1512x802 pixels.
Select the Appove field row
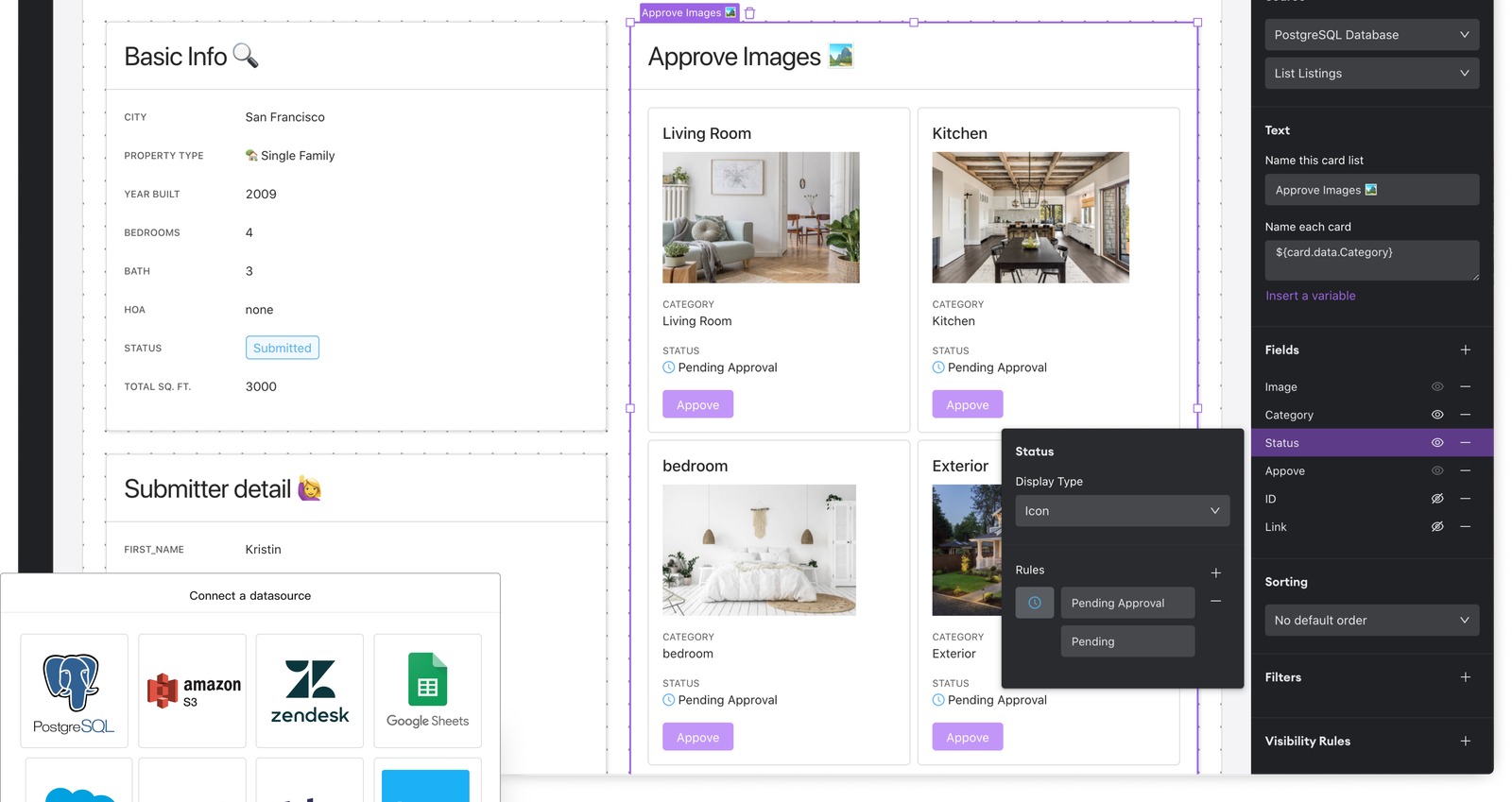[1372, 470]
